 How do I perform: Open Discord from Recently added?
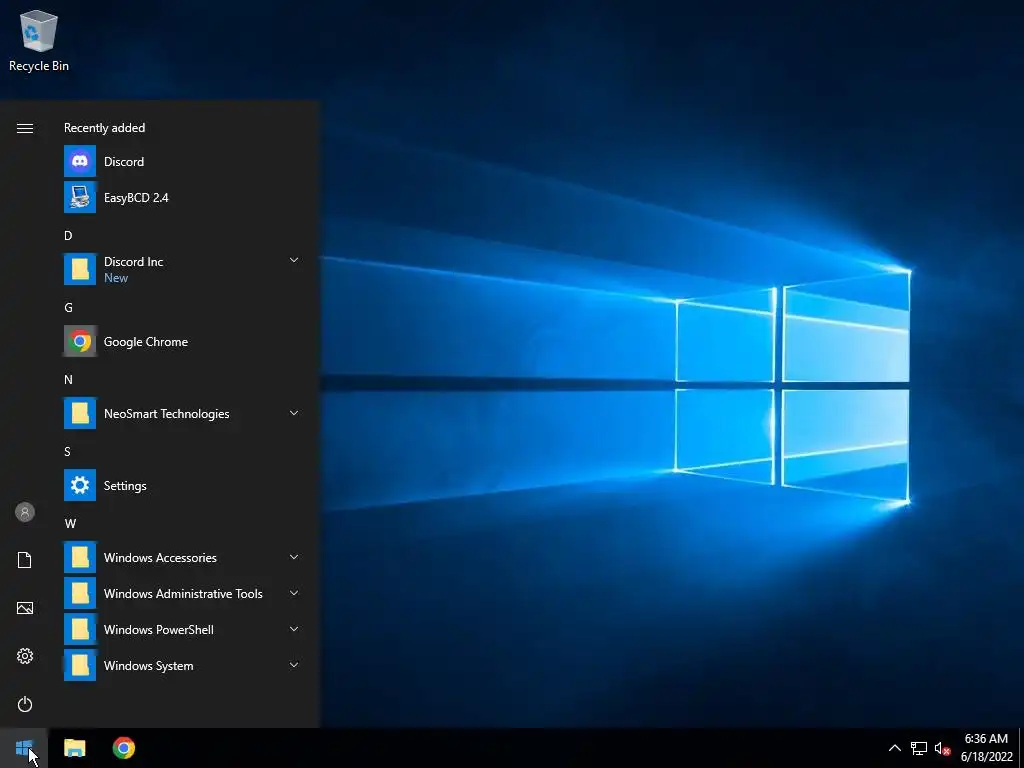pyautogui.click(x=182, y=161)
